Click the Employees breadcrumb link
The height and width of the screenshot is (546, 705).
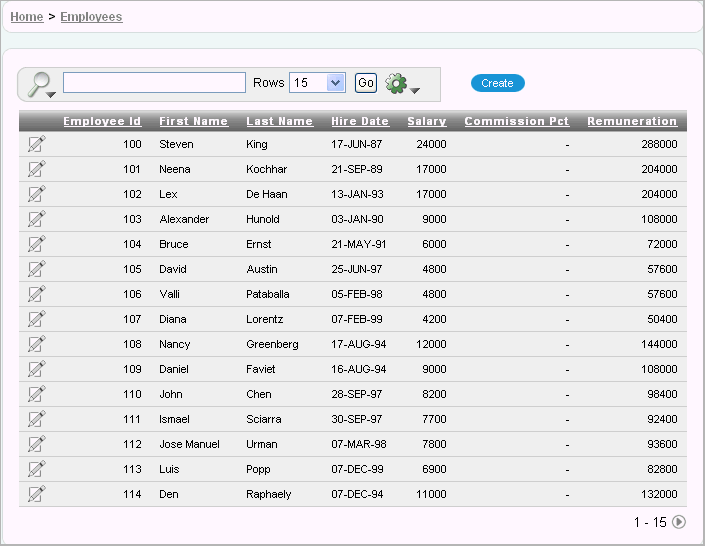click(x=91, y=17)
